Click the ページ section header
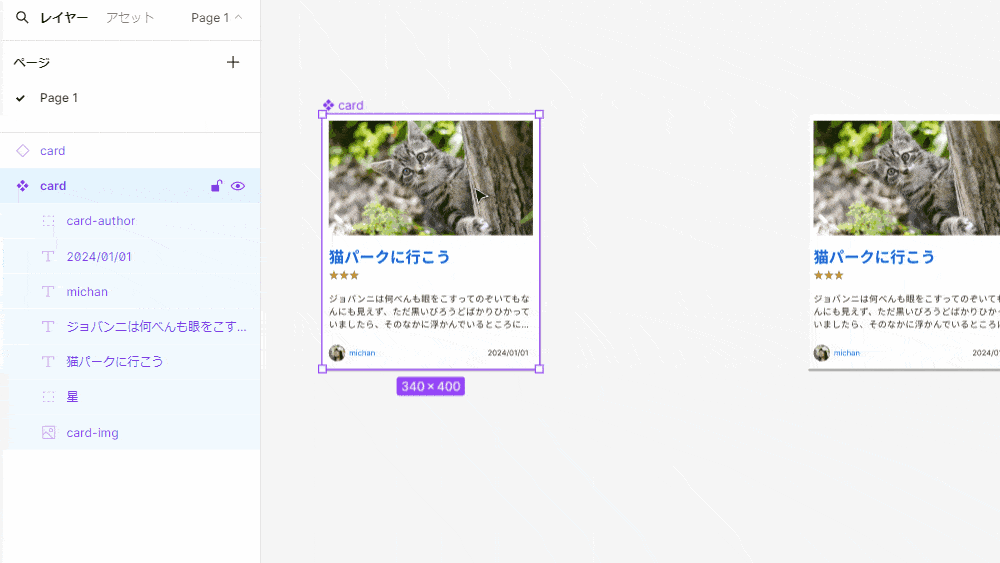The image size is (1000, 563). point(32,62)
